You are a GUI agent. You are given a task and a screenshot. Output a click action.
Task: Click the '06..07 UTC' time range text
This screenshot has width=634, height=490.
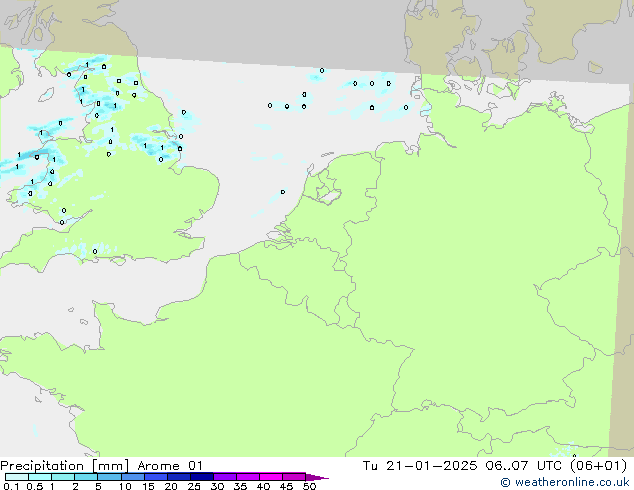coord(524,466)
